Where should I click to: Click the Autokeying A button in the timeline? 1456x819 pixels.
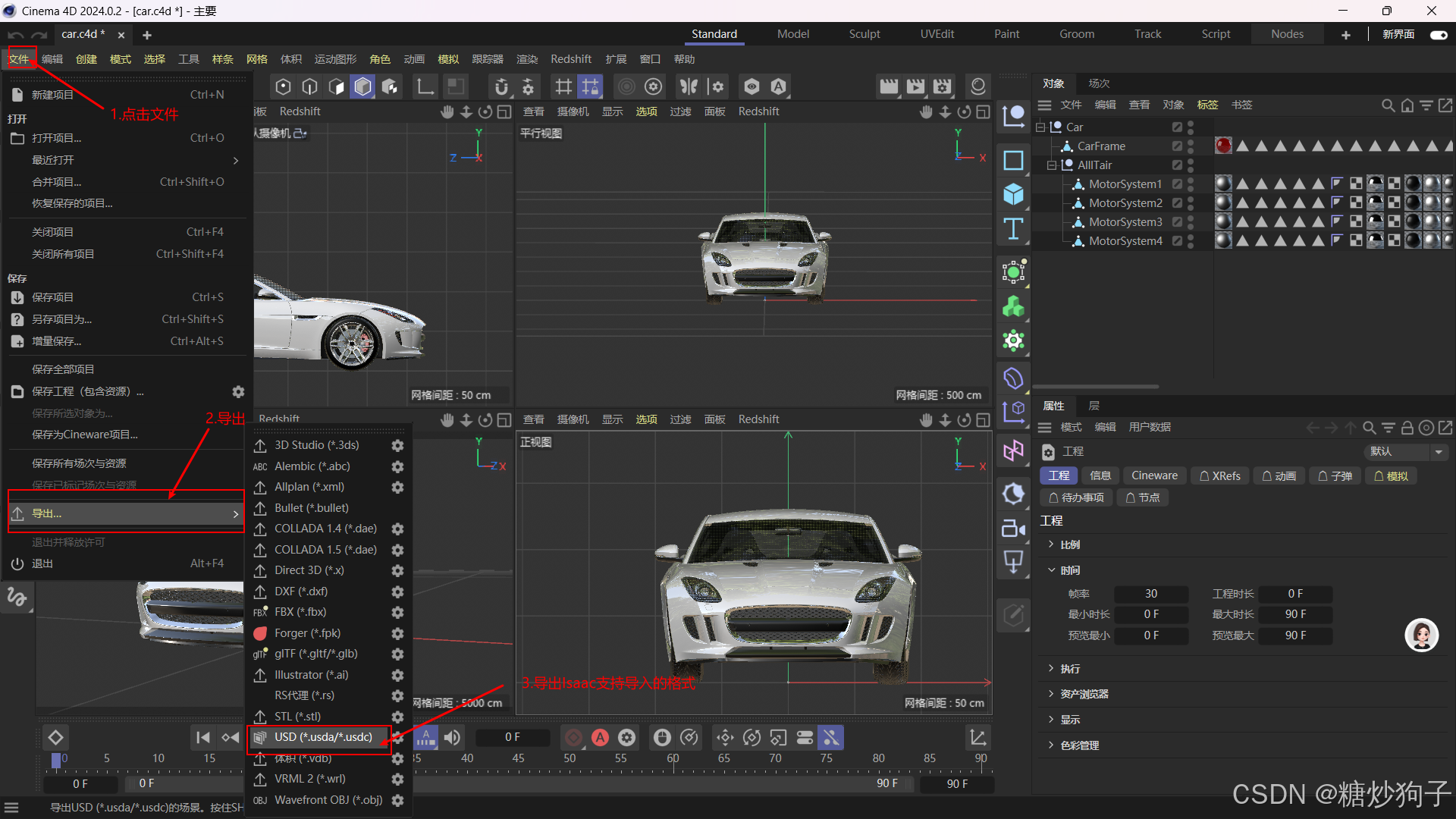[600, 737]
